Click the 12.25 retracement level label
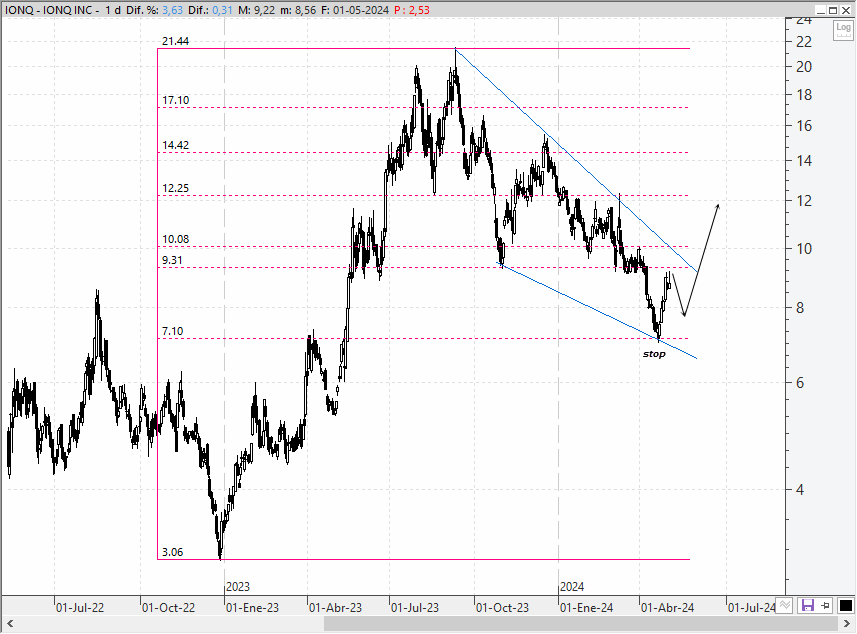Screen dimensions: 857x634 pyautogui.click(x=175, y=188)
